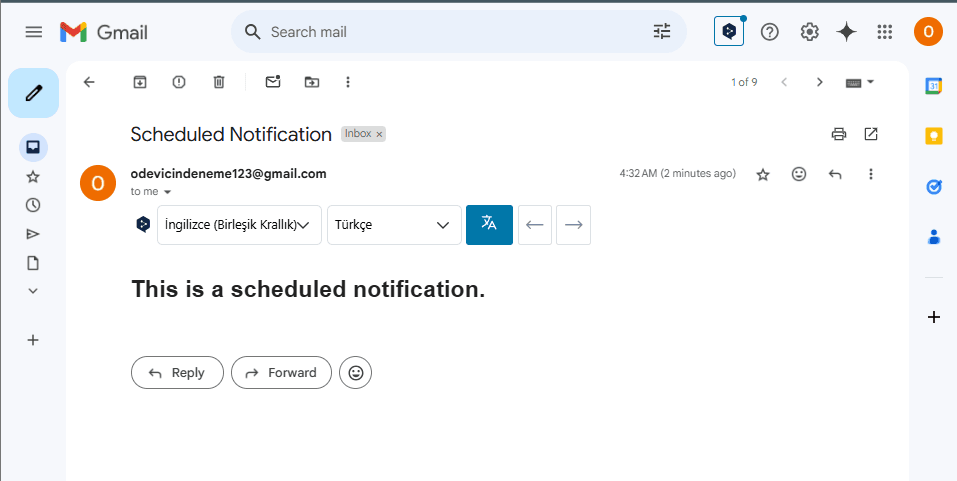Remove the Inbox label from the email
This screenshot has width=957, height=481.
pyautogui.click(x=379, y=134)
